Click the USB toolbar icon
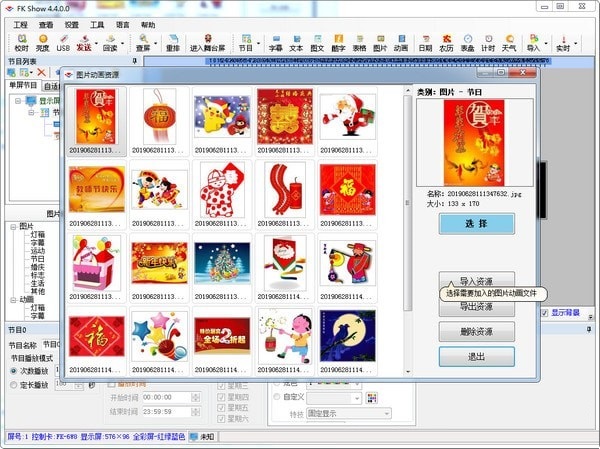Image resolution: width=600 pixels, height=449 pixels. click(x=63, y=43)
